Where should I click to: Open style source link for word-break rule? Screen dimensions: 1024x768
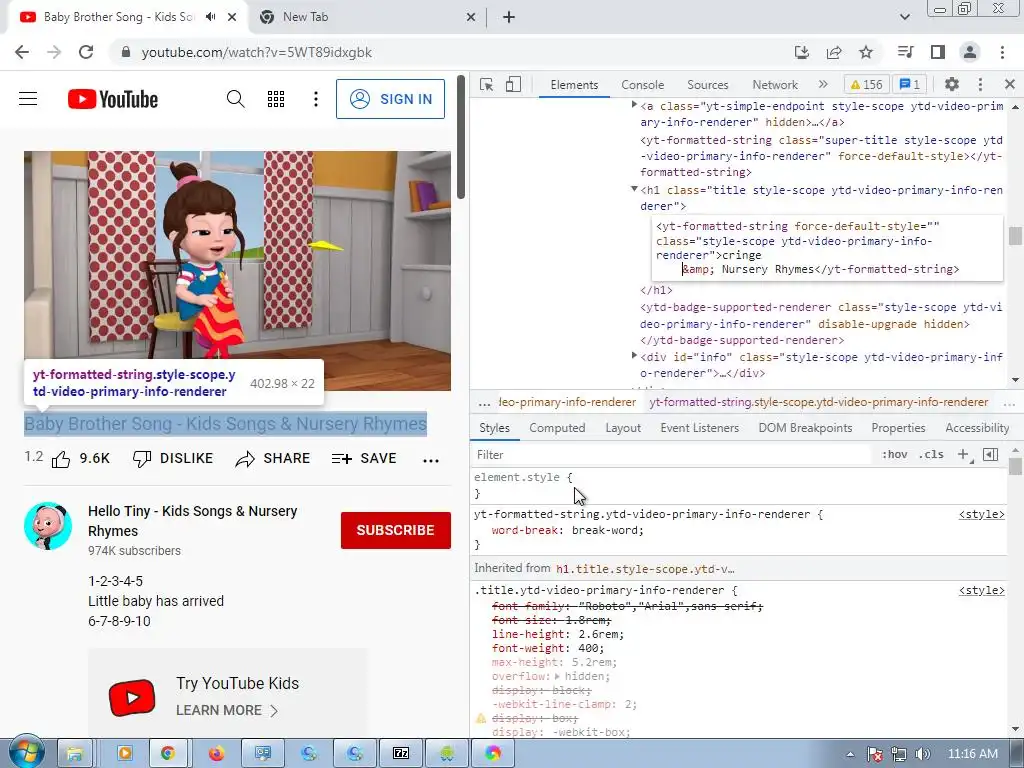point(982,515)
